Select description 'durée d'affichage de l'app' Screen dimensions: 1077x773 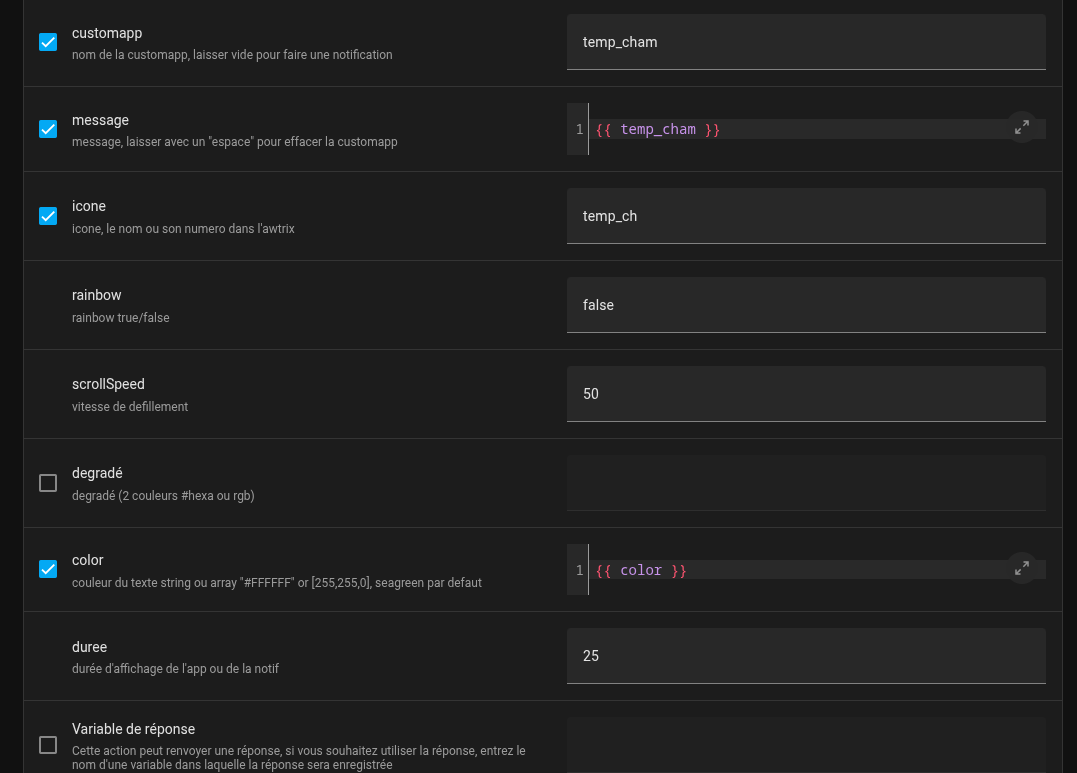point(175,669)
